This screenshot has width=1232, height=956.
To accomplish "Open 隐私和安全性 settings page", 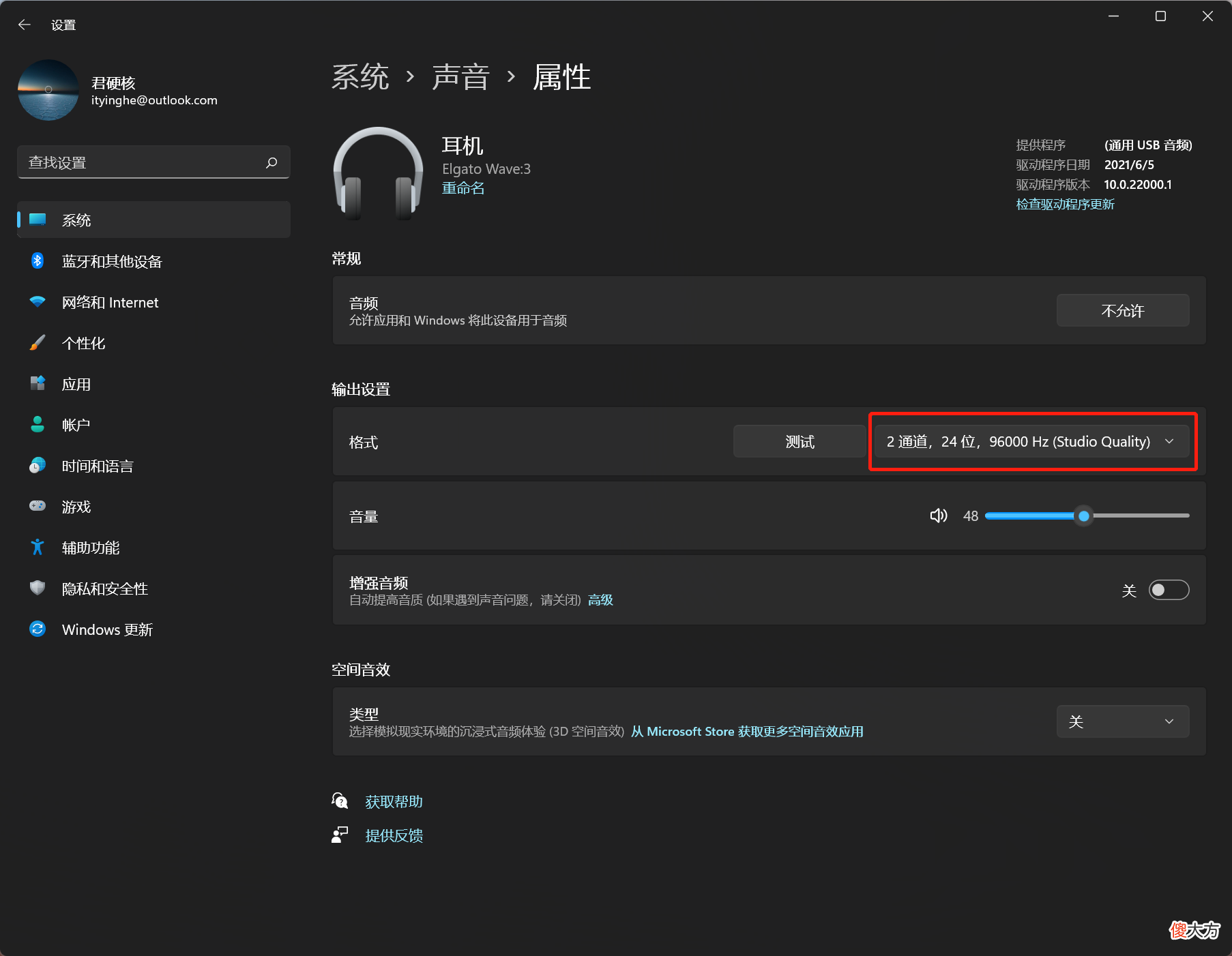I will [154, 588].
